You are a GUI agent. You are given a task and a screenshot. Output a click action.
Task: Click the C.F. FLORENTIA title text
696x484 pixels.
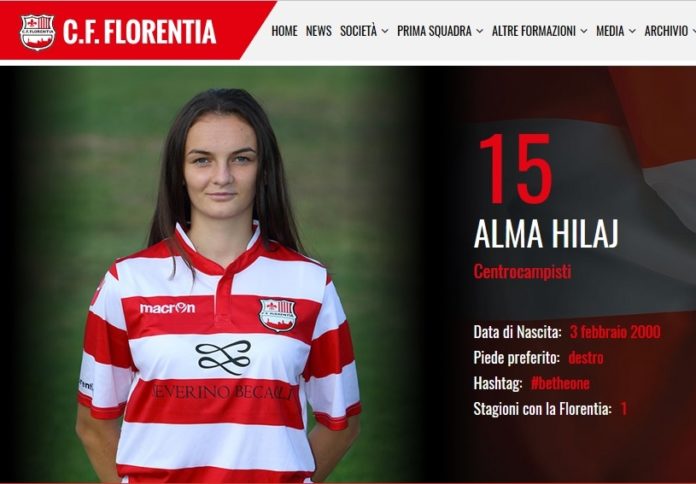[x=139, y=32]
